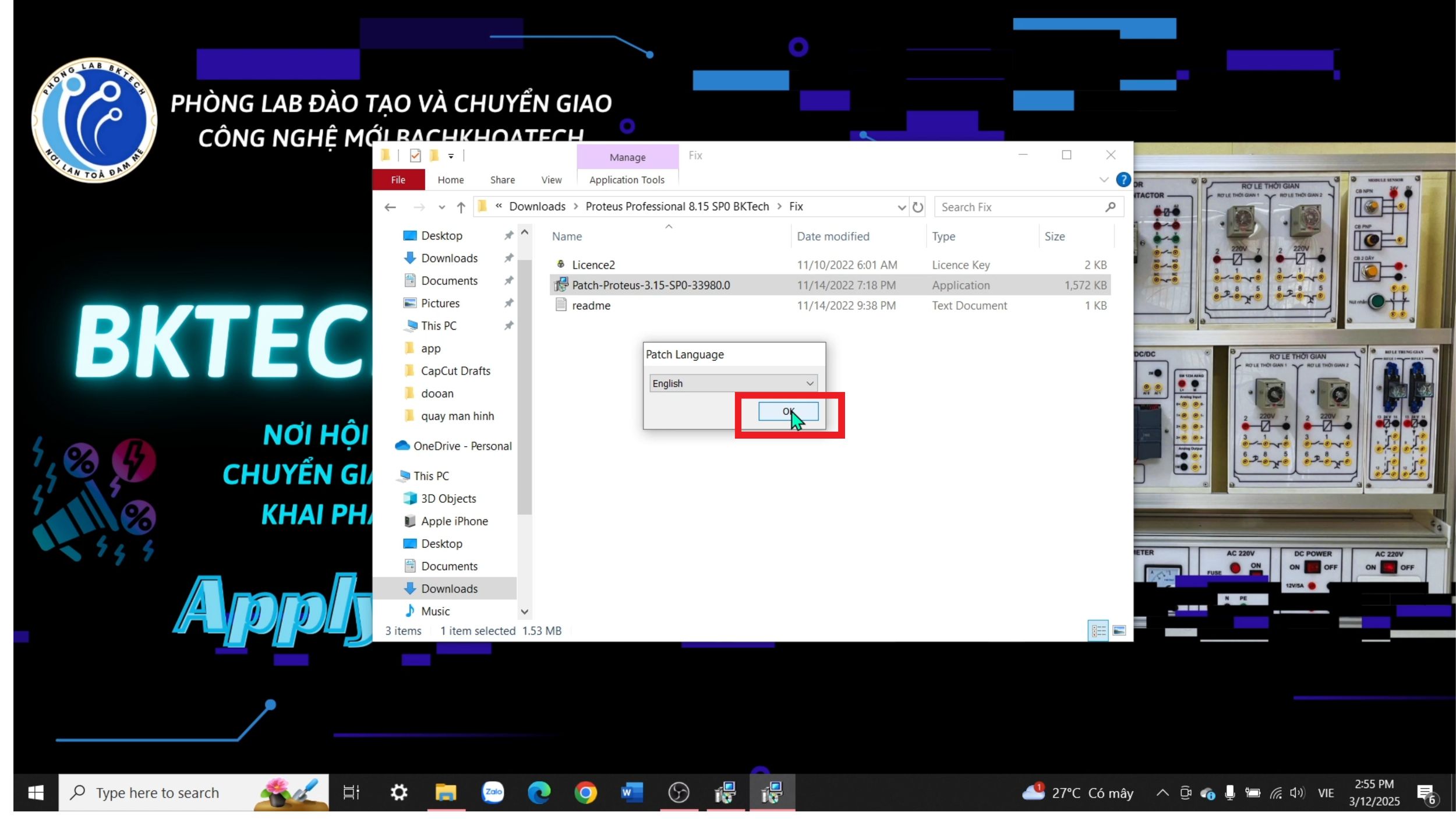Image resolution: width=1456 pixels, height=819 pixels.
Task: Click Downloads in the address breadcrumb
Action: 537,206
